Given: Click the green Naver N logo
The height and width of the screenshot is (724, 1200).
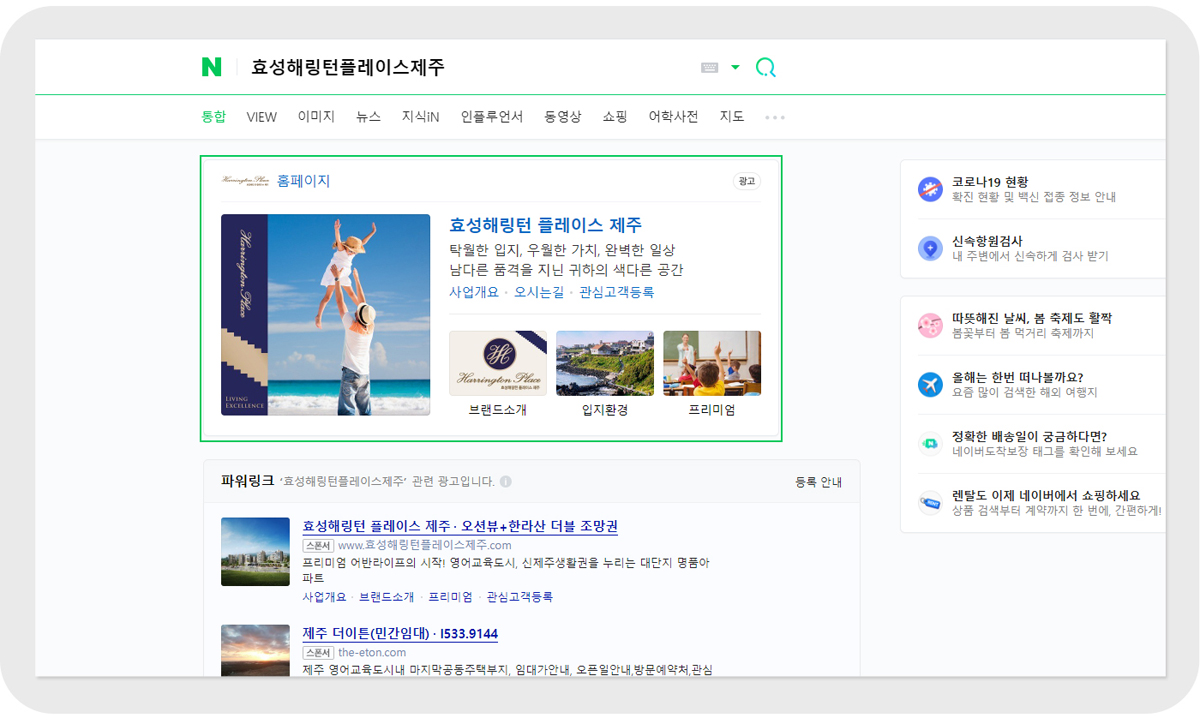Looking at the screenshot, I should click(x=211, y=67).
